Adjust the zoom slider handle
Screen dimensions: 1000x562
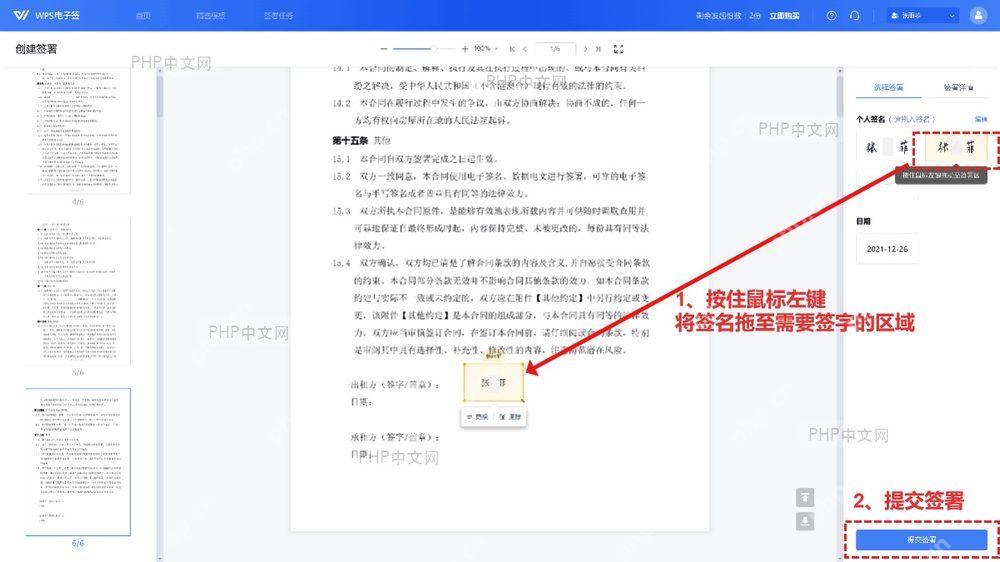click(x=433, y=49)
